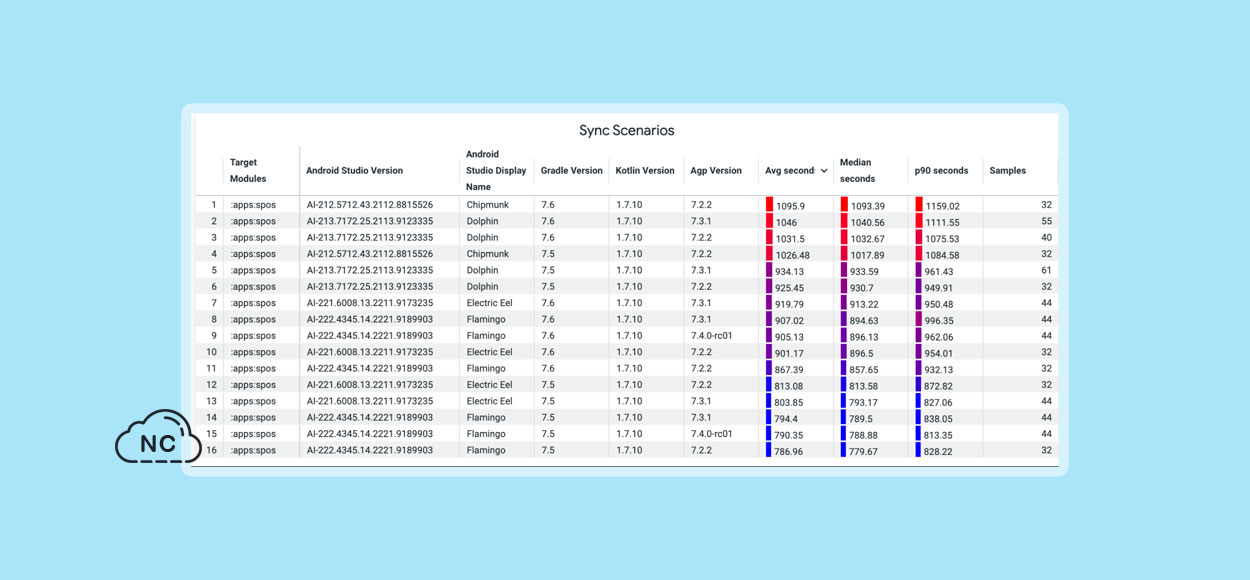
Task: Click the avg value 867.39
Action: click(x=790, y=370)
